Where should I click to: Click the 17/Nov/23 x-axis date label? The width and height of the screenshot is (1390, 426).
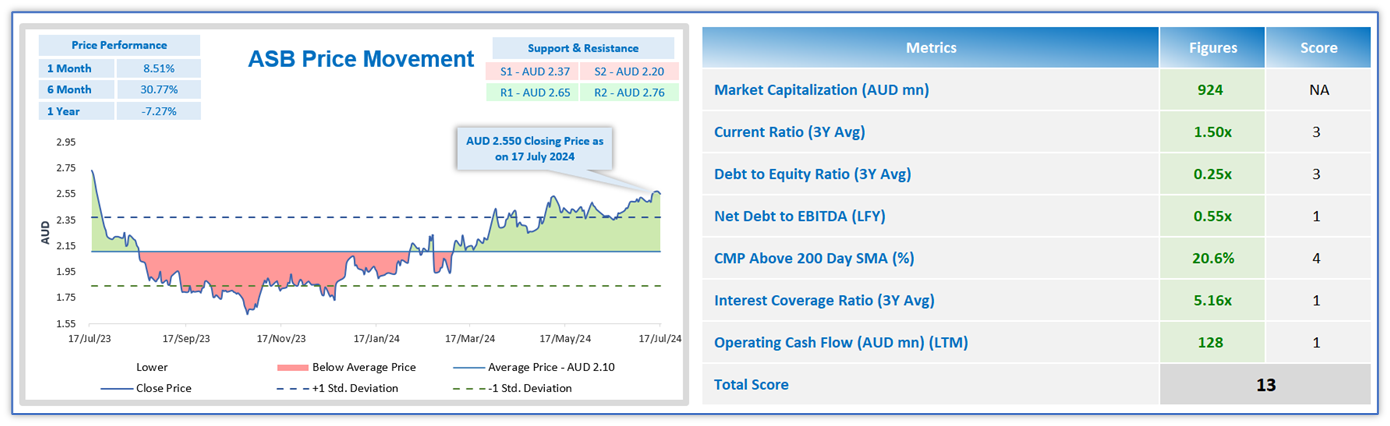pos(282,339)
